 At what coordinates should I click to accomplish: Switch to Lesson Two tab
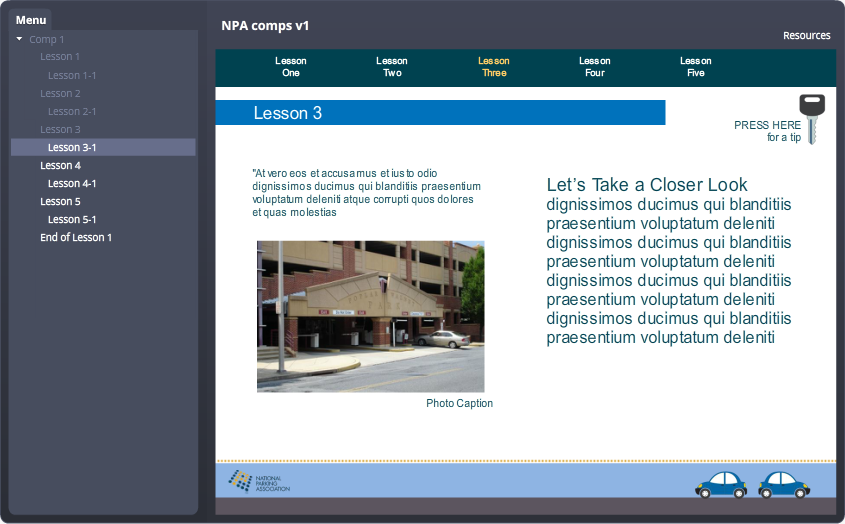coord(392,67)
